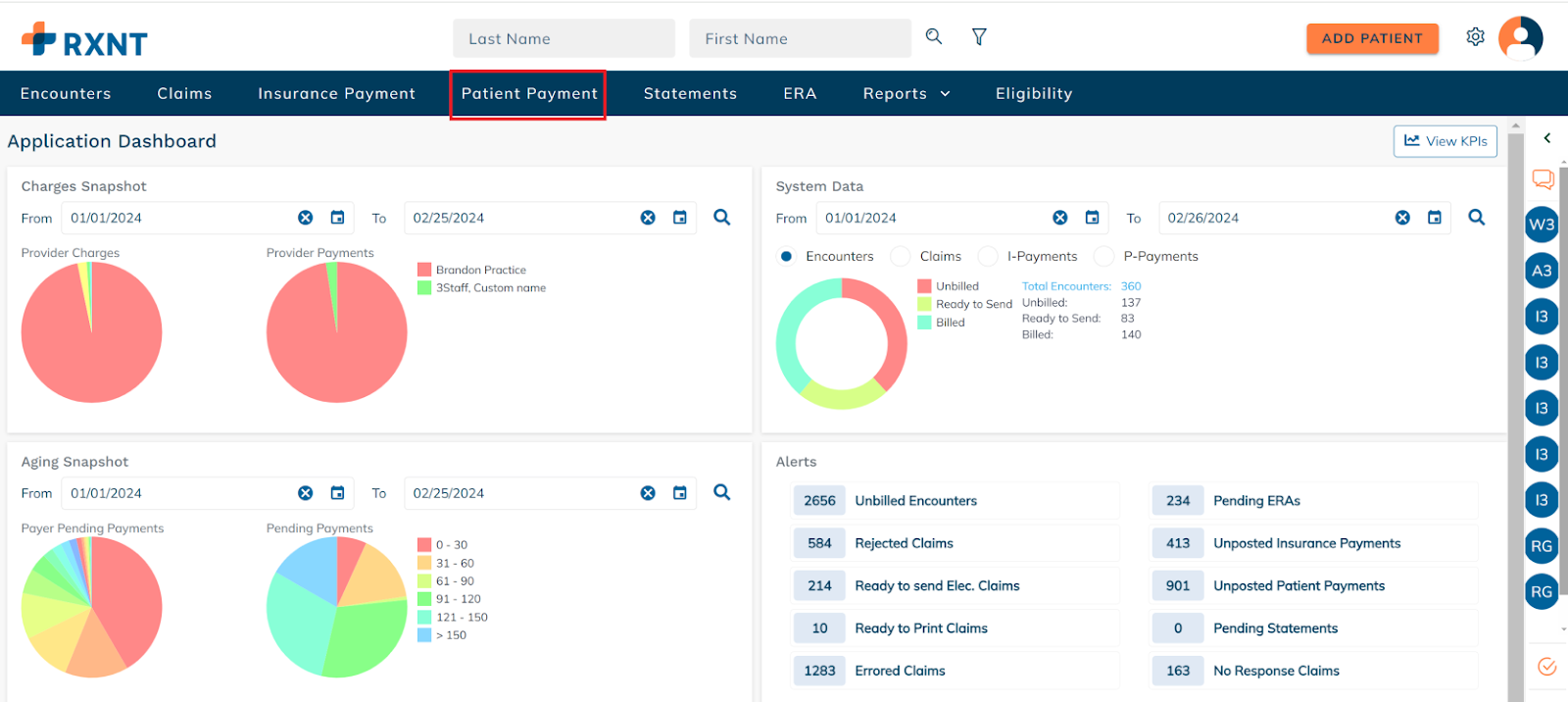
Task: Select the P-Payments radio button
Action: coord(1104,256)
